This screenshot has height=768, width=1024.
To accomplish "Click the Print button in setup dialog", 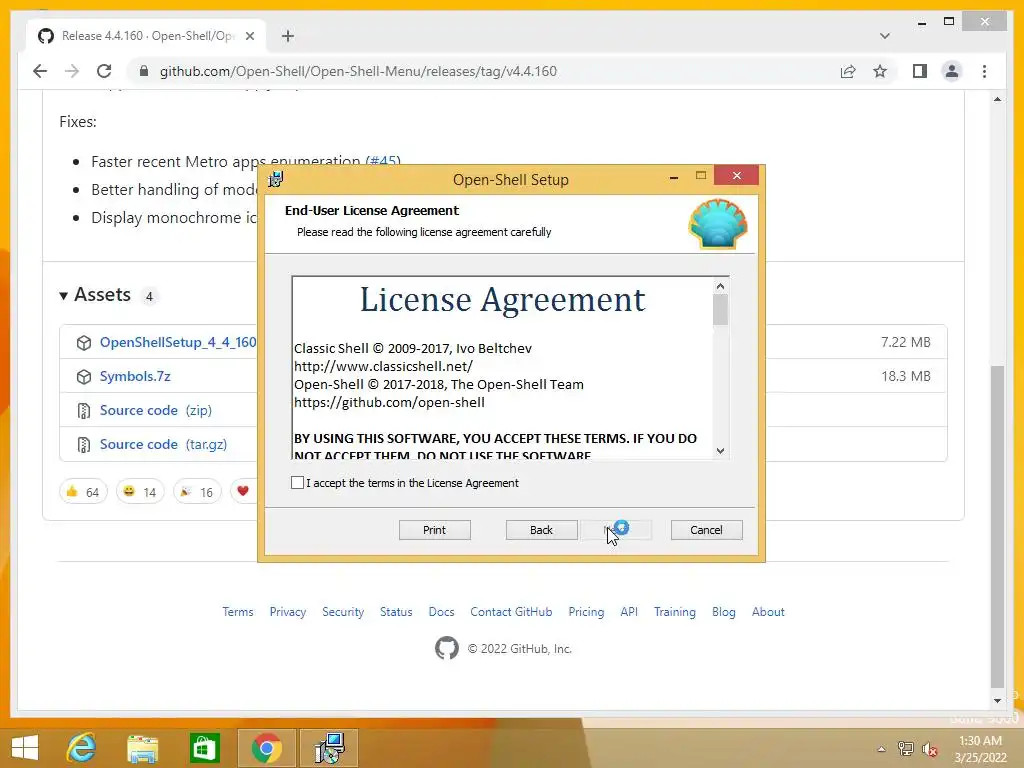I will coord(434,530).
